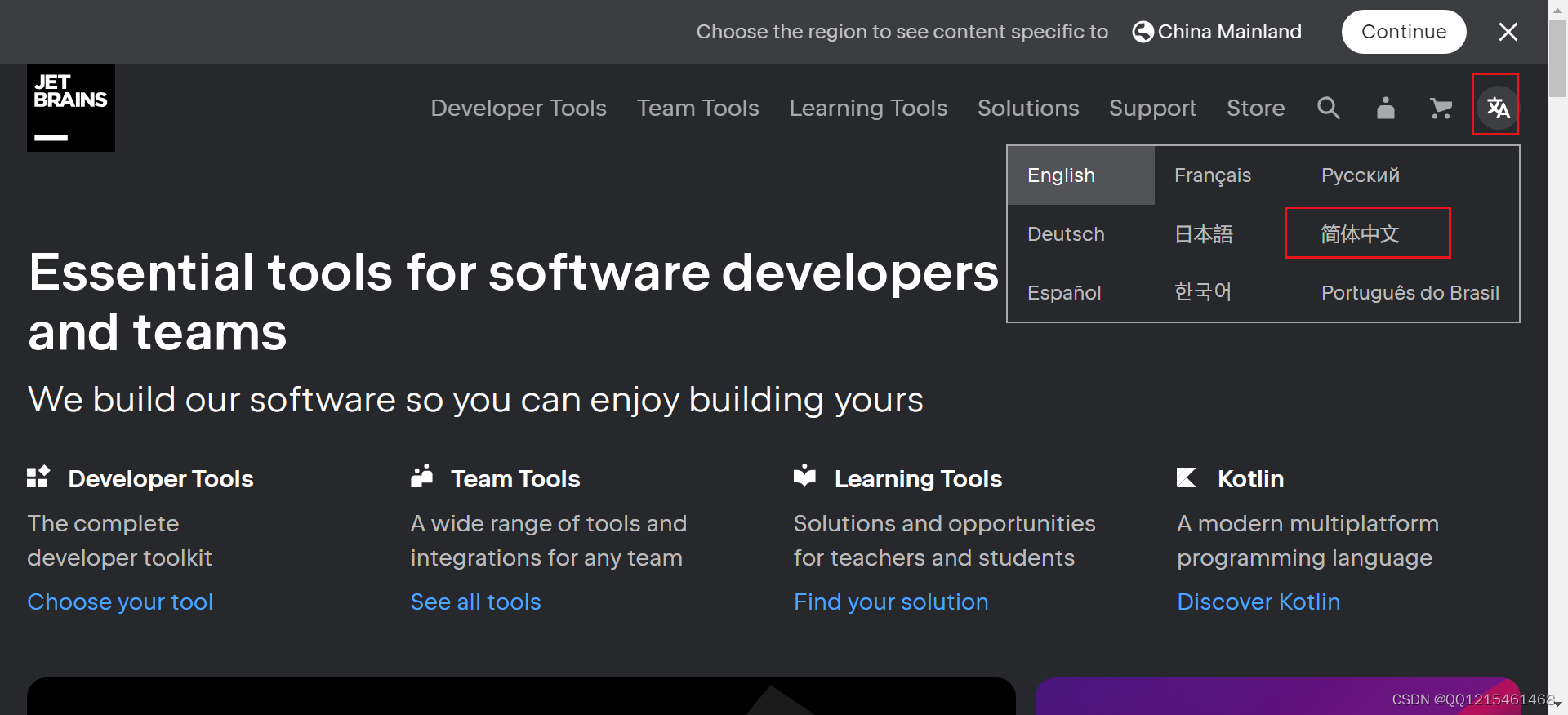
Task: Click the Learning Tools section heading
Action: tap(918, 479)
